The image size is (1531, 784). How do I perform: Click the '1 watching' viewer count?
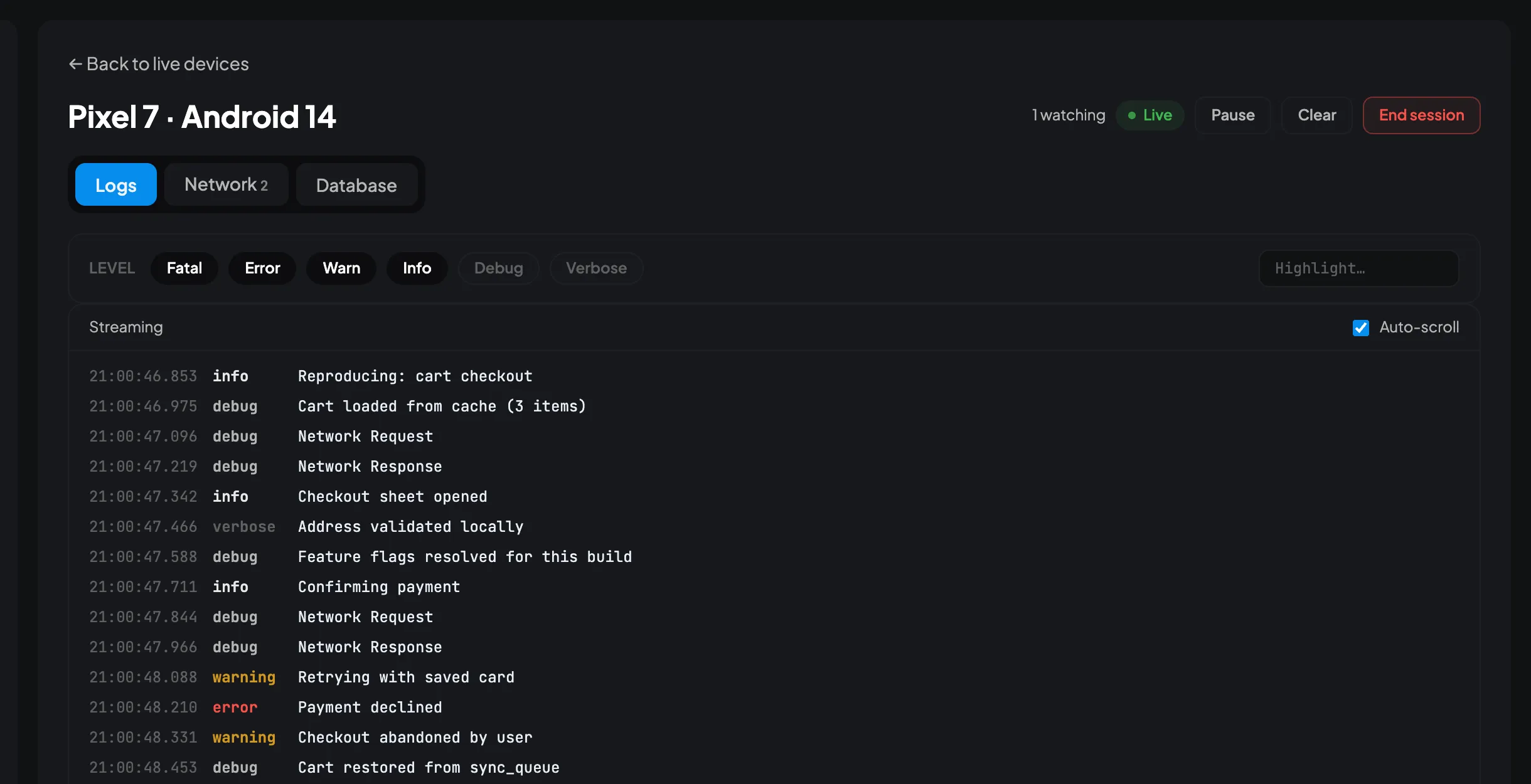click(1068, 115)
